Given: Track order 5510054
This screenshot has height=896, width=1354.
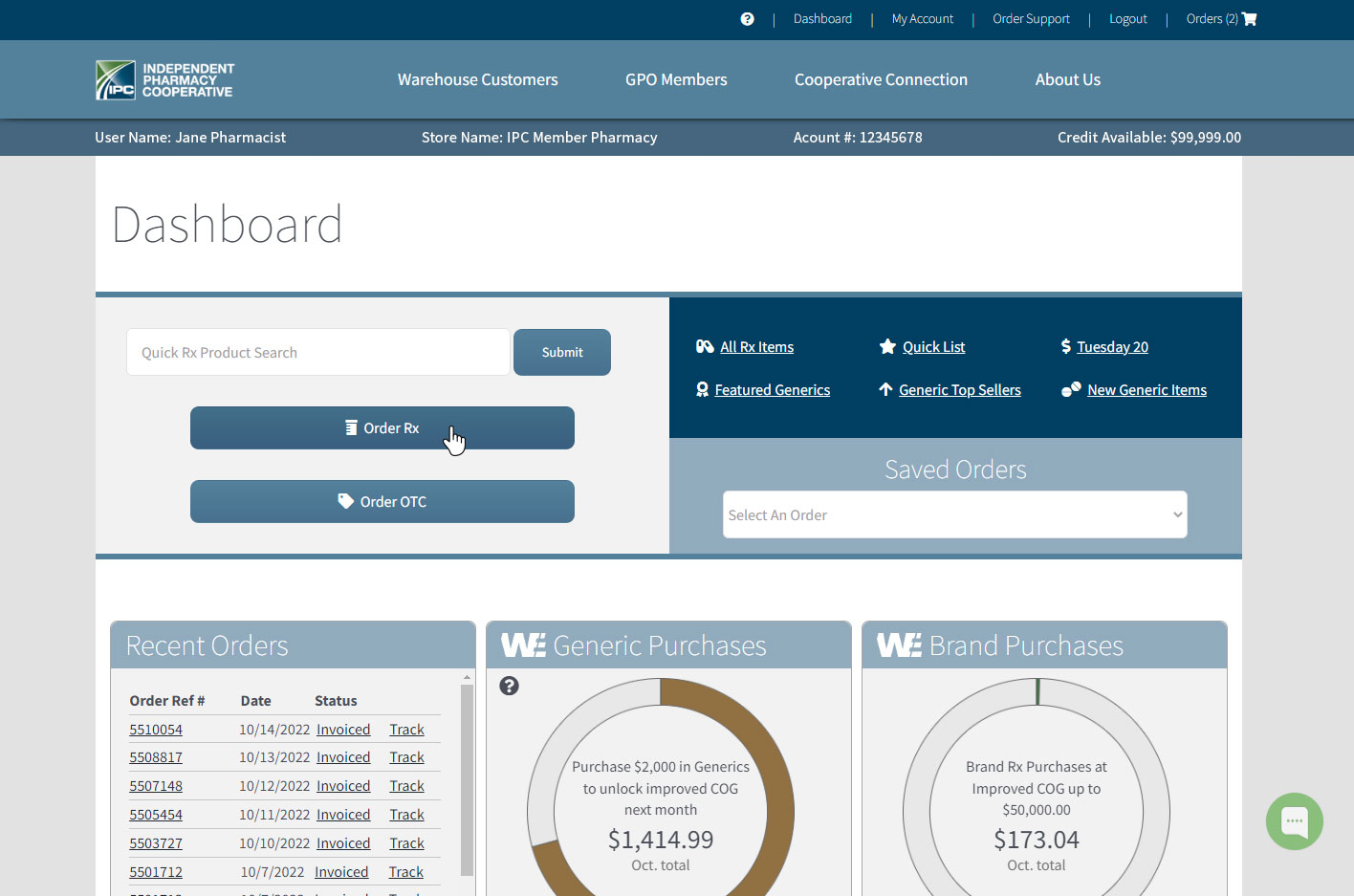Looking at the screenshot, I should [x=406, y=729].
